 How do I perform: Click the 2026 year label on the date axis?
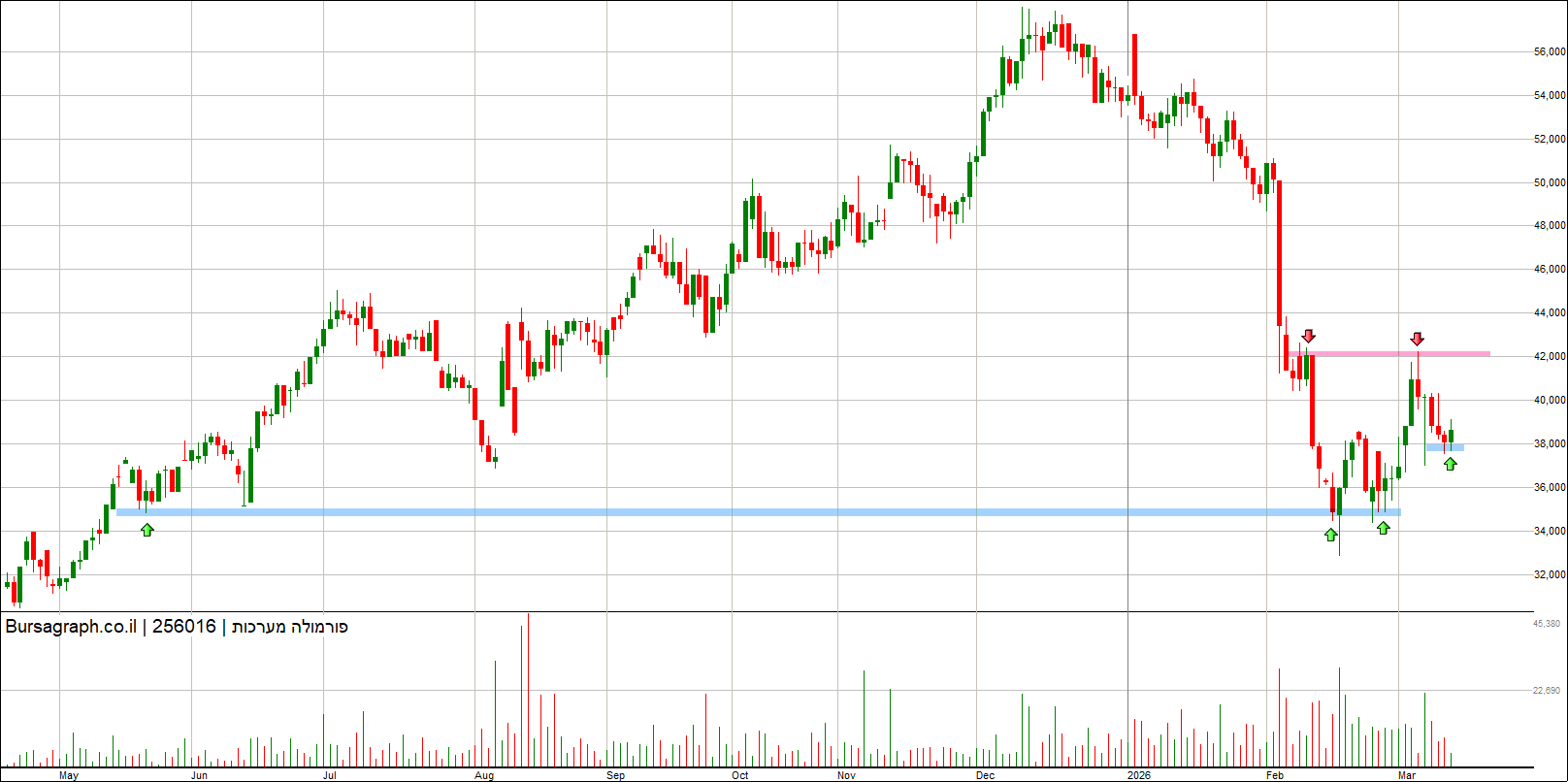(1139, 775)
